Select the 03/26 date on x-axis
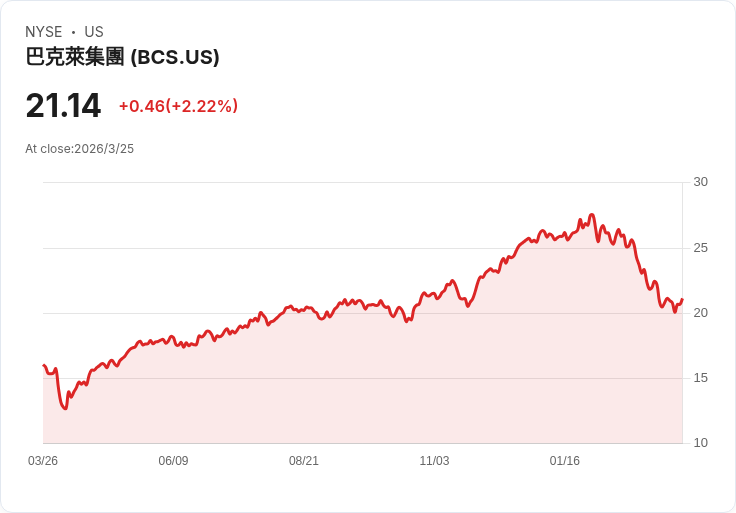736x513 pixels. click(43, 461)
